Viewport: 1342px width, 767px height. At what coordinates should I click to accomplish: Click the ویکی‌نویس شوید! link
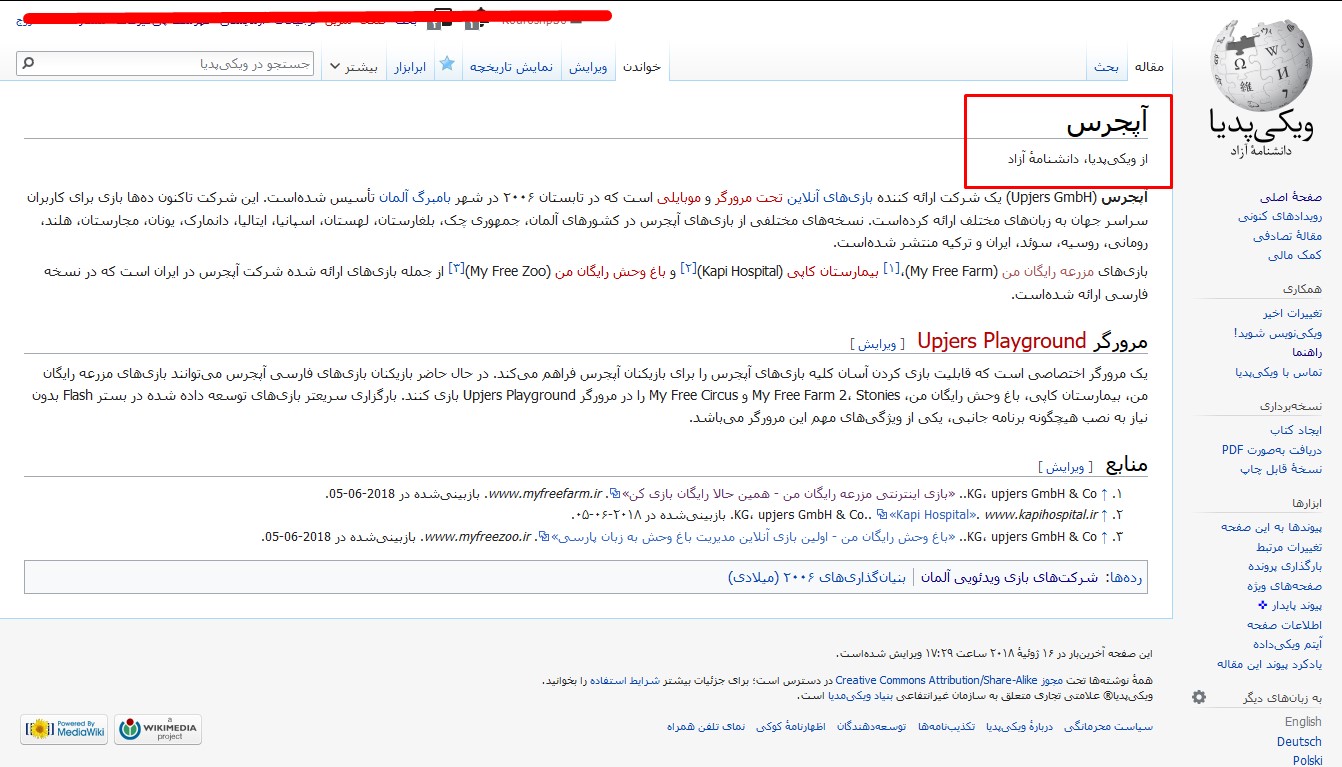1278,333
